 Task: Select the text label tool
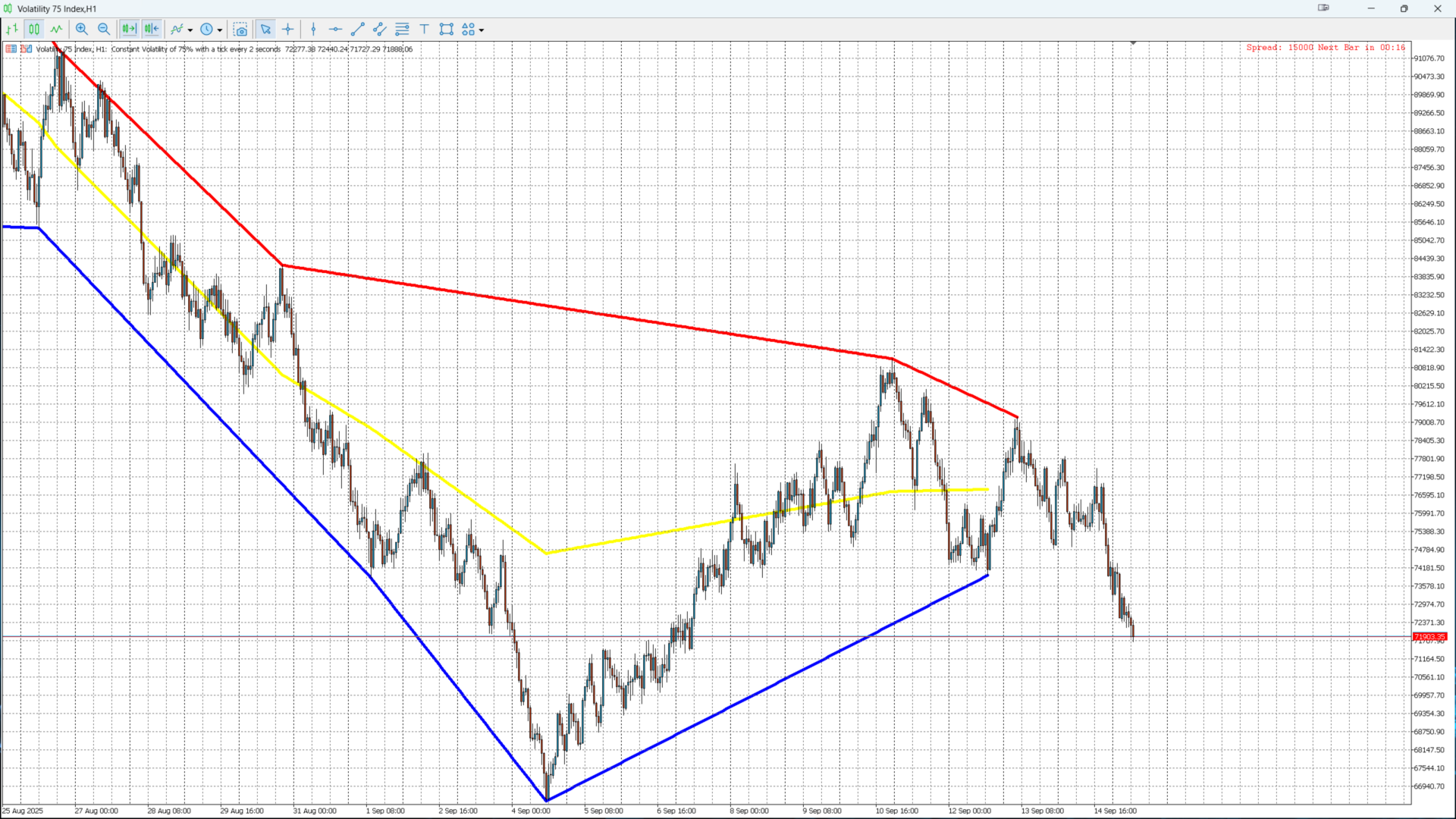pyautogui.click(x=425, y=30)
